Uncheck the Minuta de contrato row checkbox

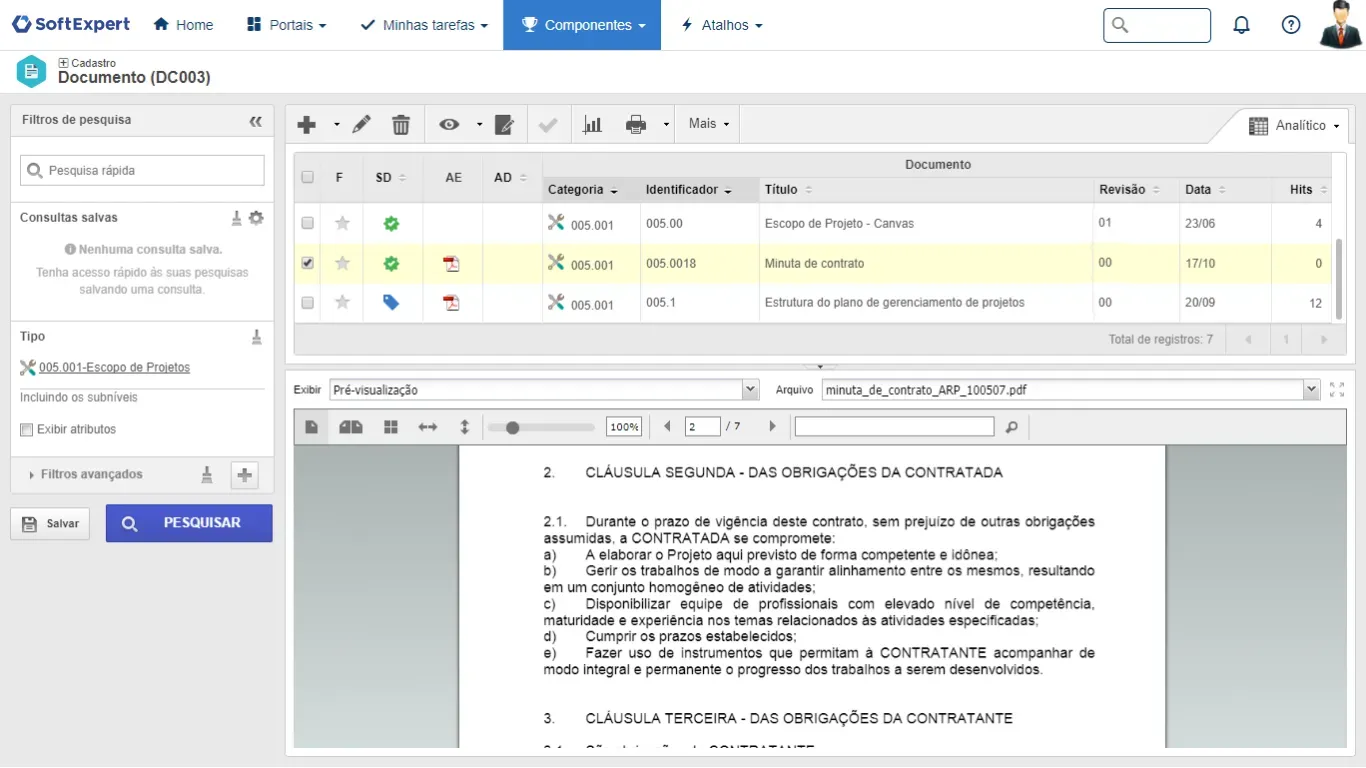308,264
